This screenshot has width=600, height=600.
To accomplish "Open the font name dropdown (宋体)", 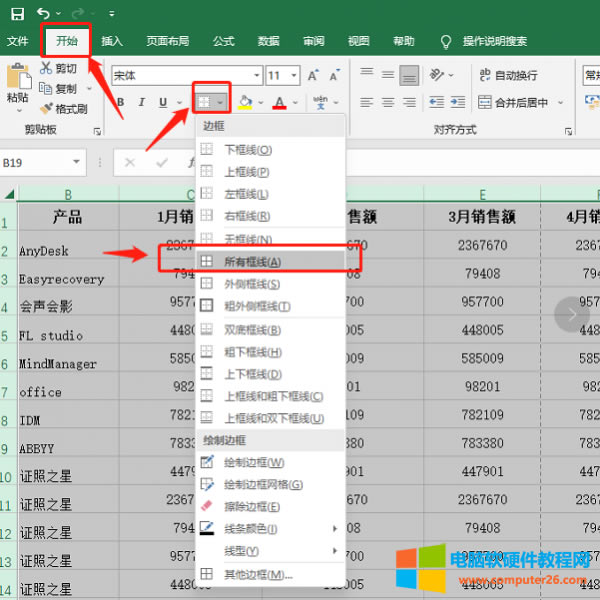I will pos(185,75).
